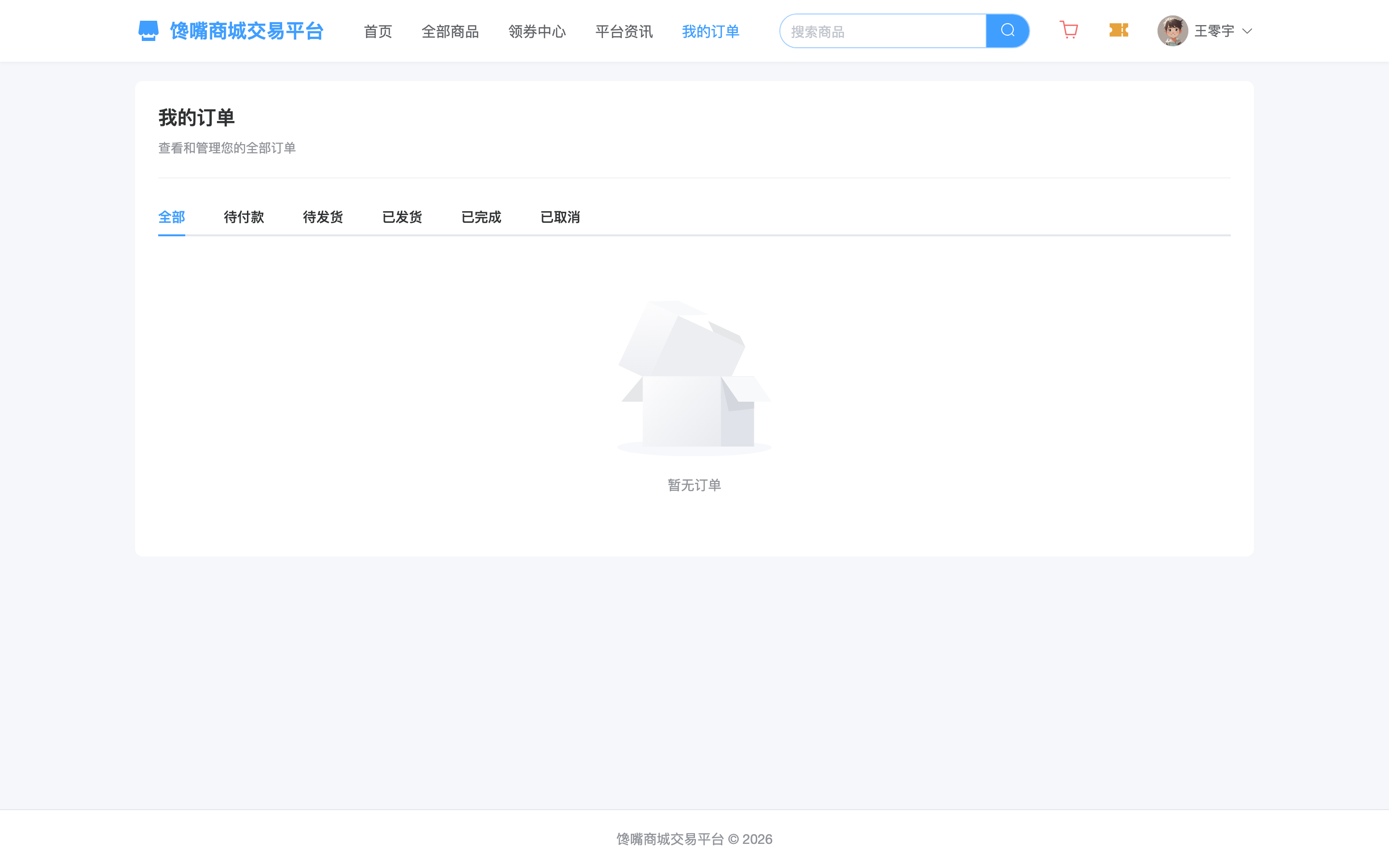The height and width of the screenshot is (868, 1389).
Task: Switch to the 已完成 tab
Action: point(481,217)
